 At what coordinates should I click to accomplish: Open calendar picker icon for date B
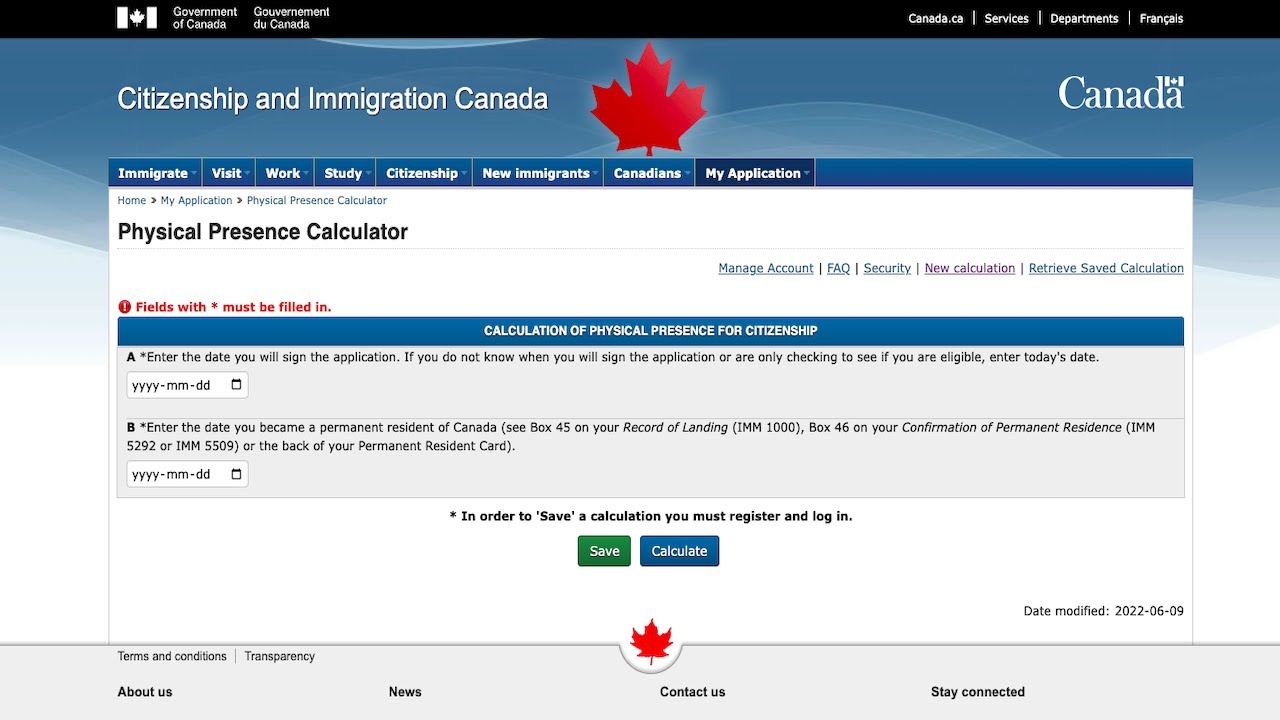pos(236,474)
